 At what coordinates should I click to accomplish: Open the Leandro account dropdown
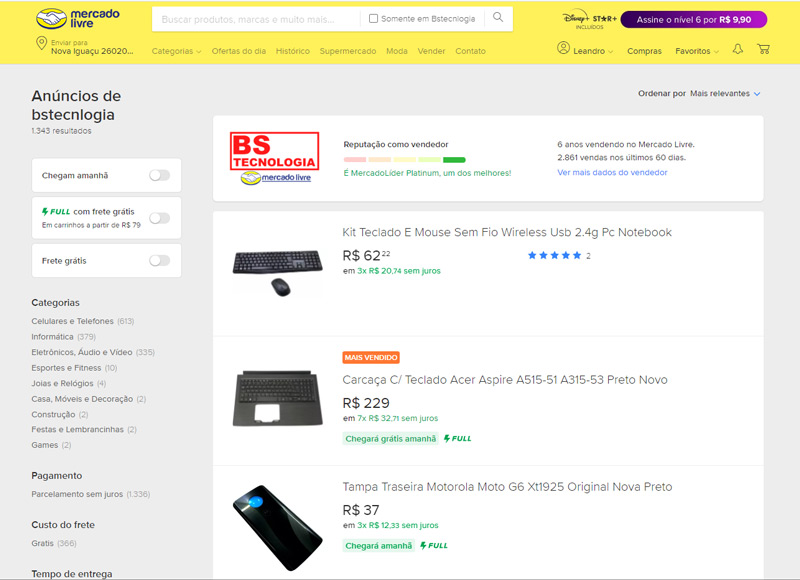pyautogui.click(x=593, y=51)
